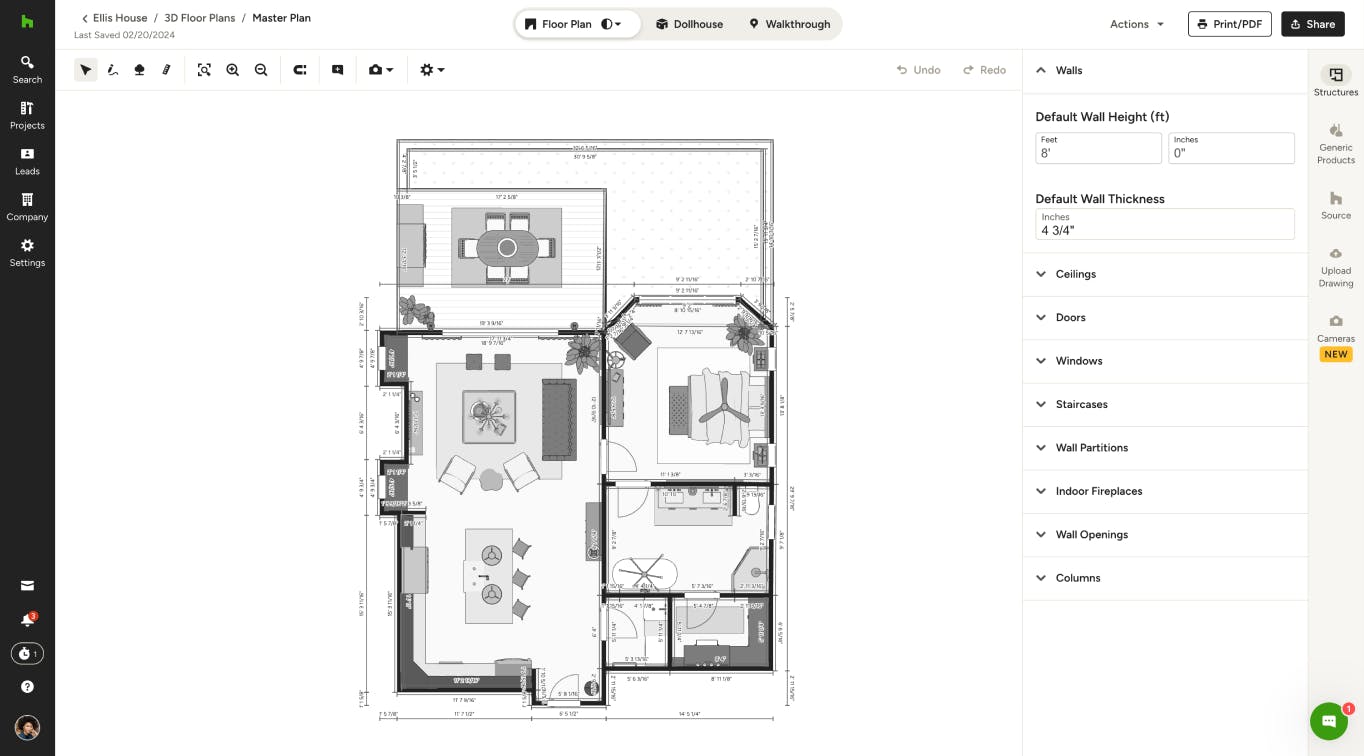The height and width of the screenshot is (756, 1364).
Task: Open the 3D Floor Plans breadcrumb
Action: point(200,18)
